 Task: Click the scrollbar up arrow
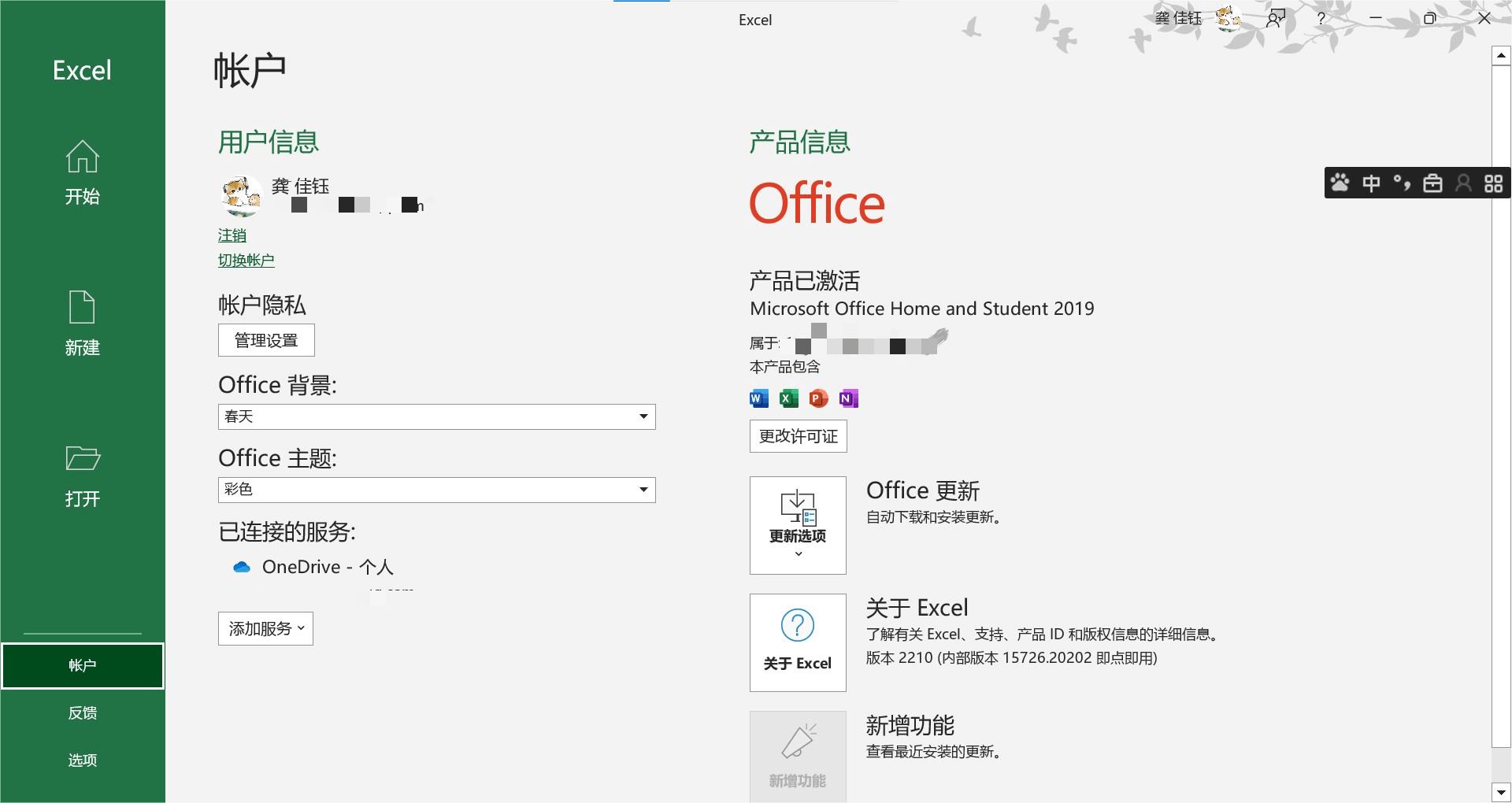click(1501, 56)
